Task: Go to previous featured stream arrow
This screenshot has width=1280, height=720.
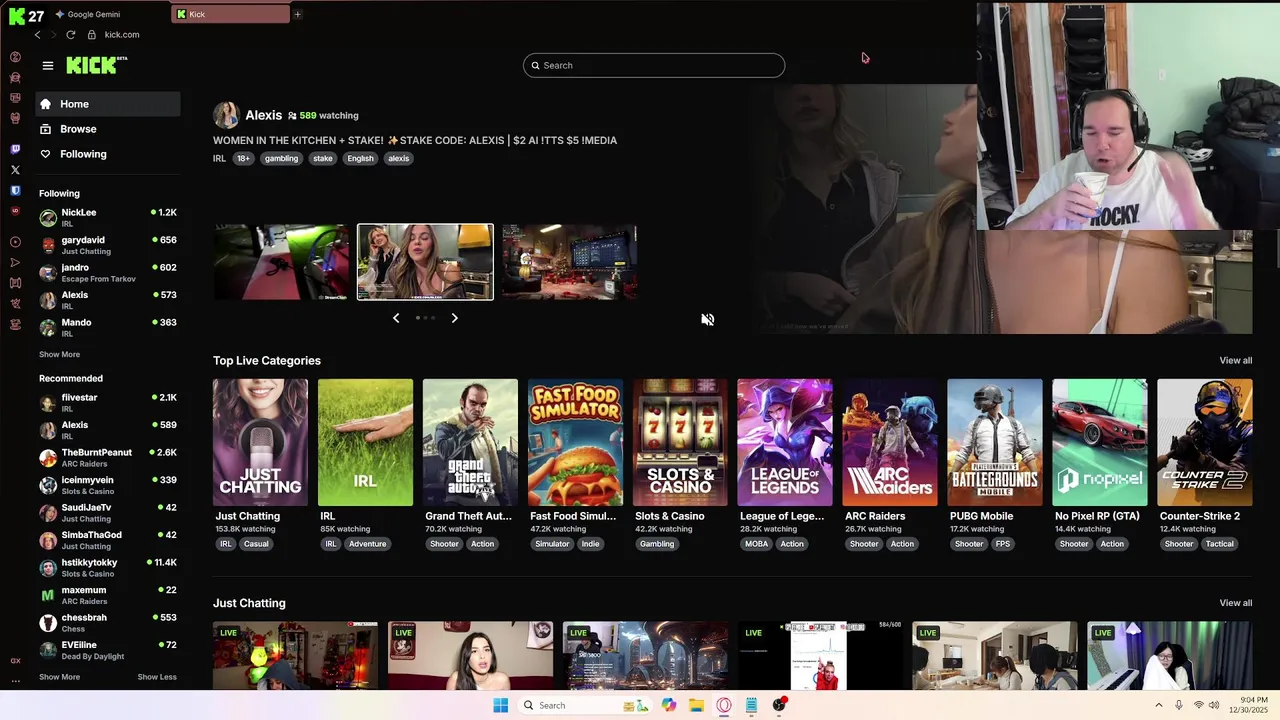Action: pos(396,318)
